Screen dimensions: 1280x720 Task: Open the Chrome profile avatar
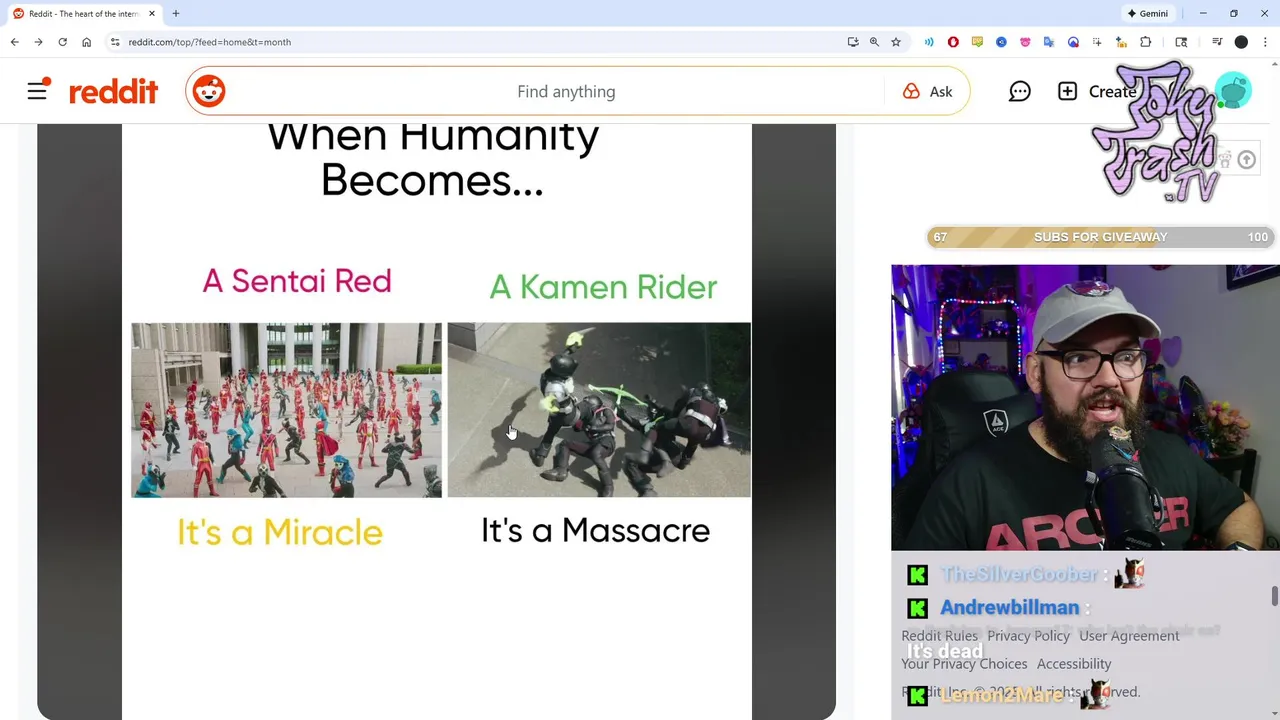coord(1241,42)
